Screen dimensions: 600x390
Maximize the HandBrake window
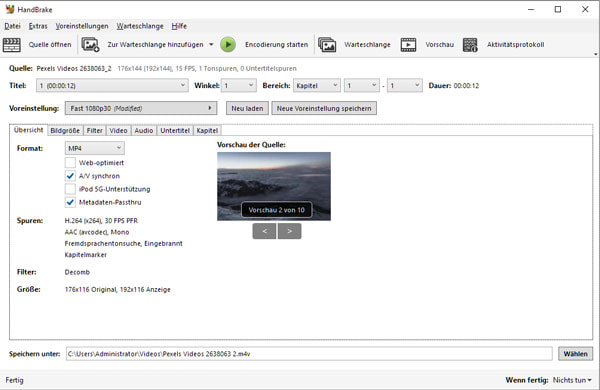click(x=558, y=9)
